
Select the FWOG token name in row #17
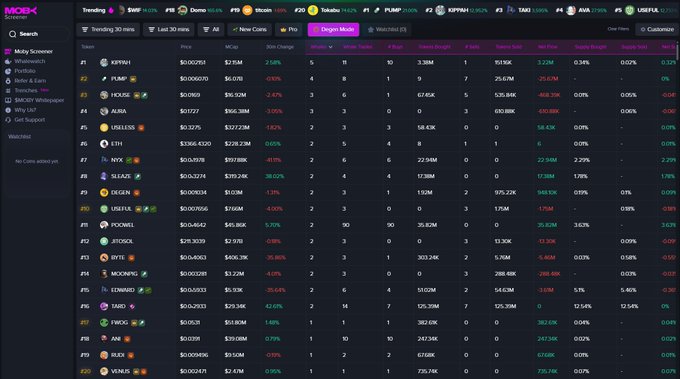(x=119, y=323)
